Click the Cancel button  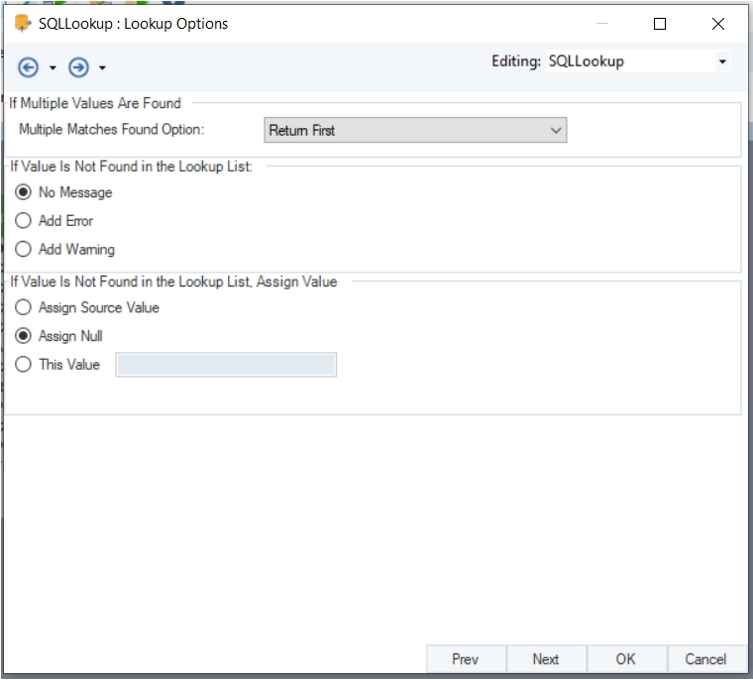pos(705,659)
